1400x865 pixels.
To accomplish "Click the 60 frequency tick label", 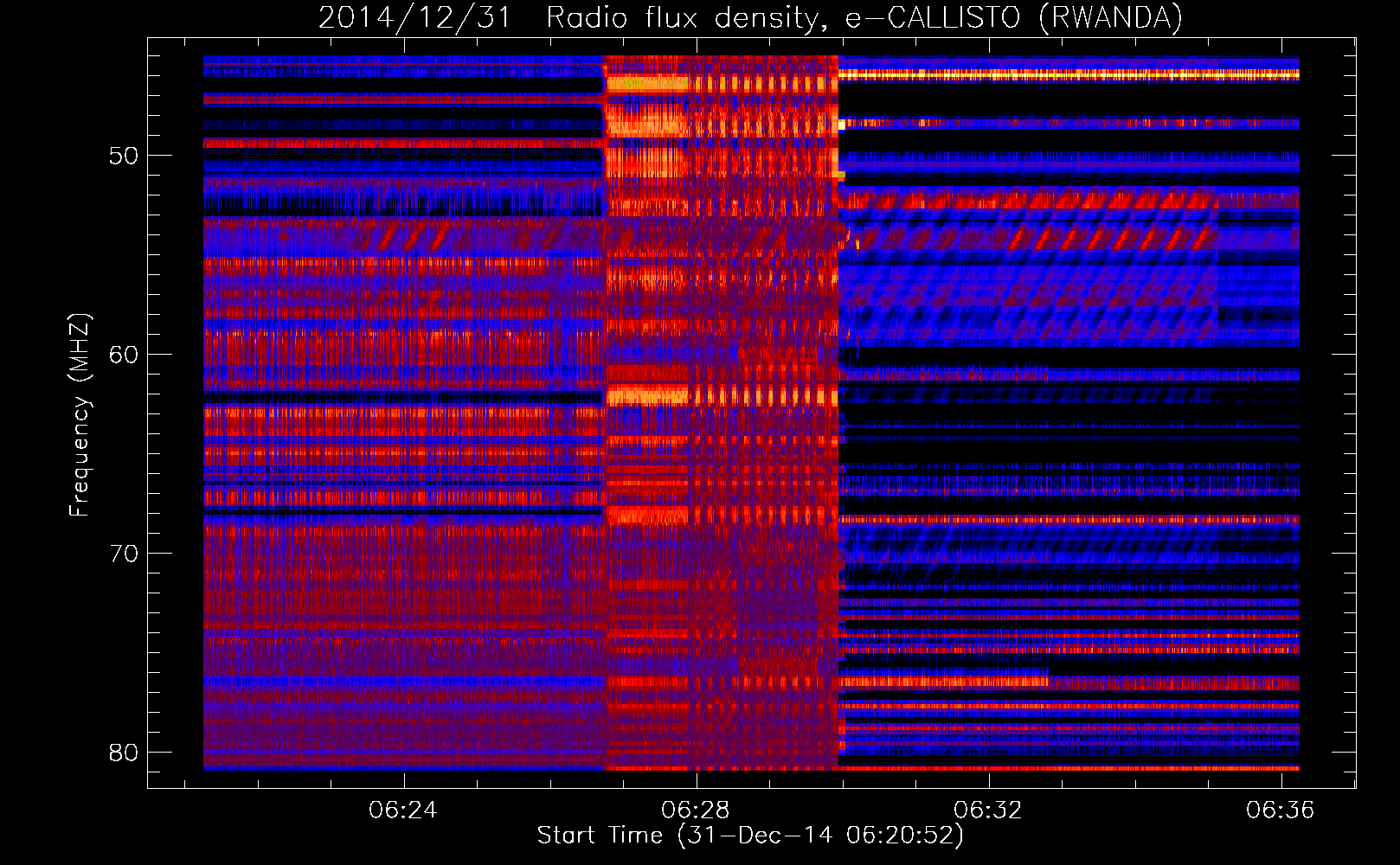I will 124,355.
